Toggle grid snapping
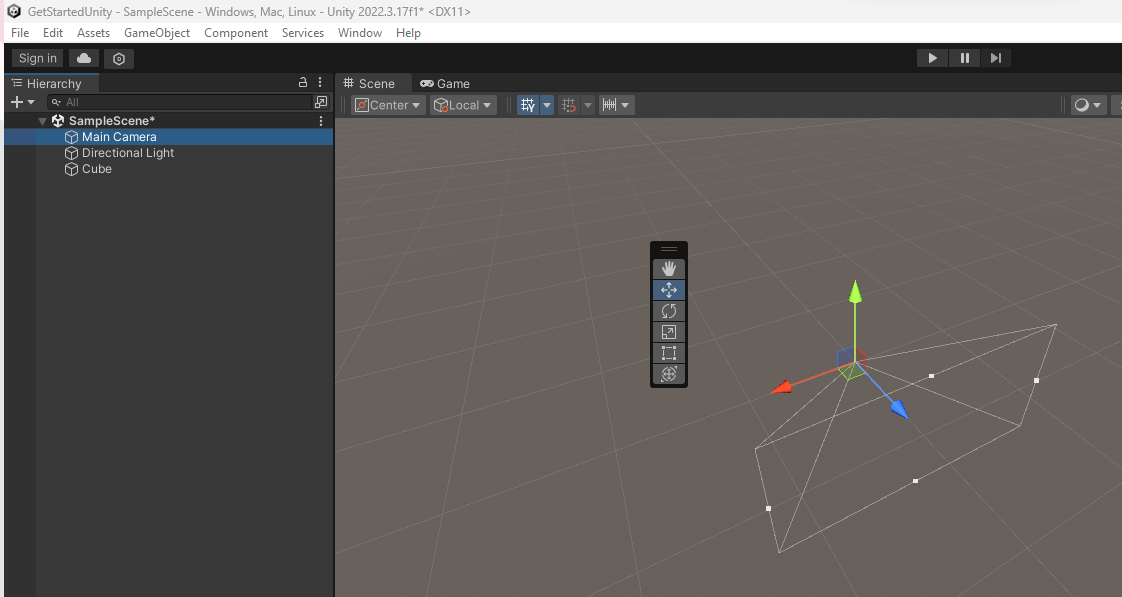This screenshot has height=597, width=1122. (x=569, y=105)
